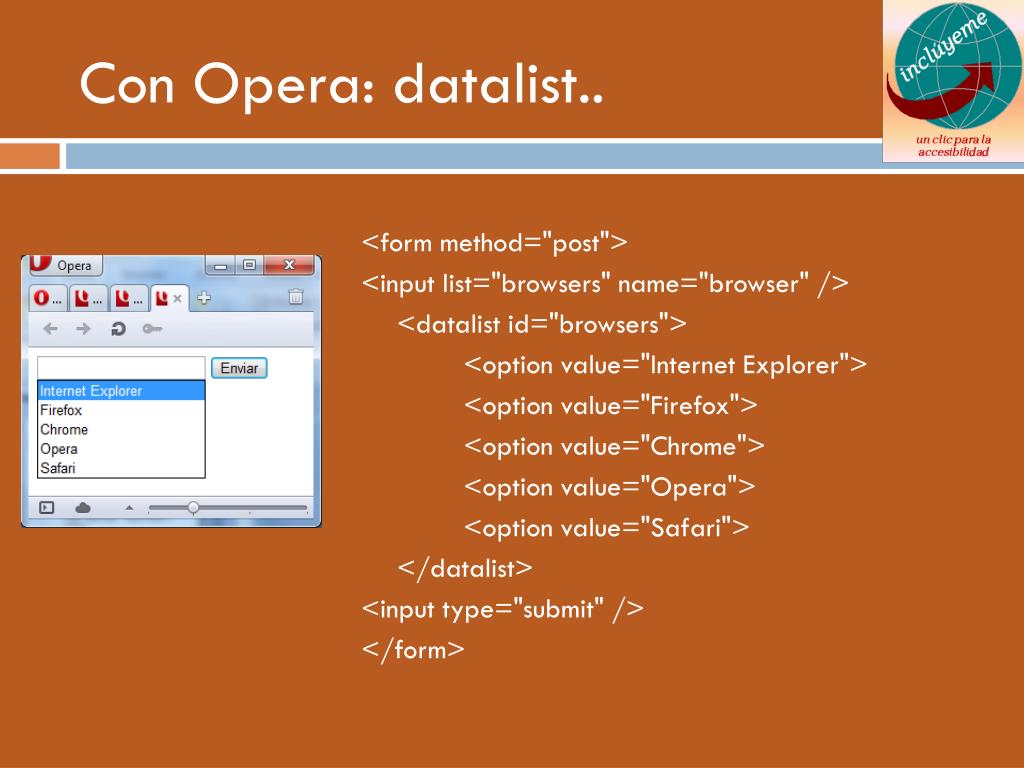
Task: Click the '<form method="post">' code line
Action: tap(494, 243)
